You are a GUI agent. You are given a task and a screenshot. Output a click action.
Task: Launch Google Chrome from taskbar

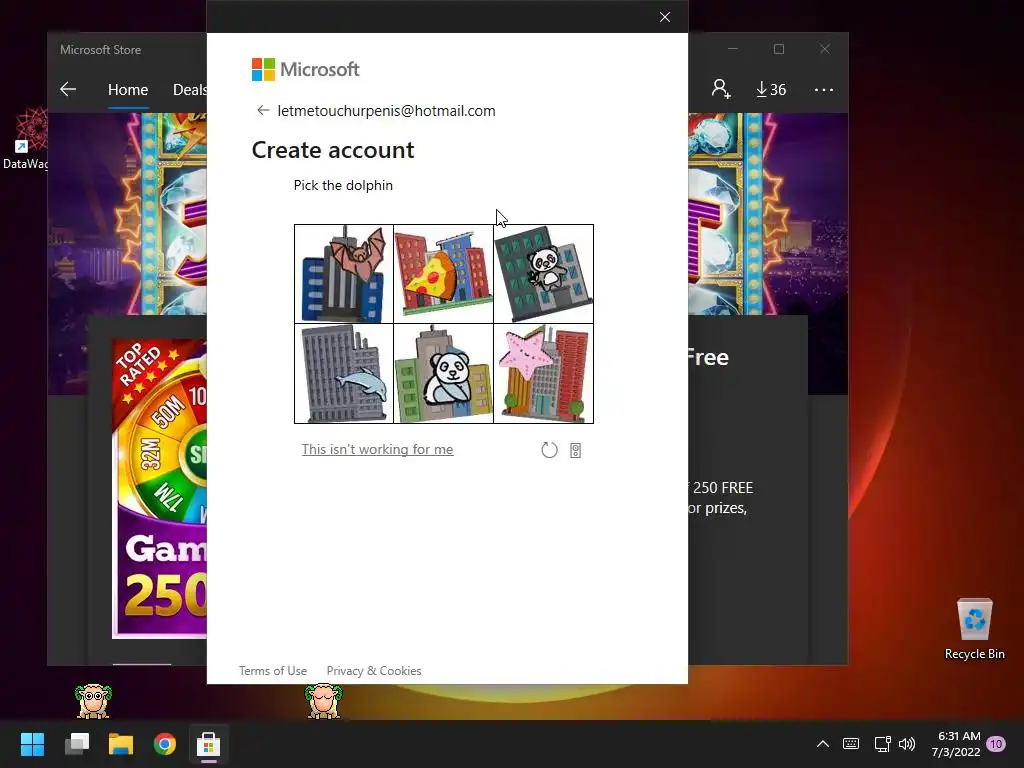[x=165, y=744]
